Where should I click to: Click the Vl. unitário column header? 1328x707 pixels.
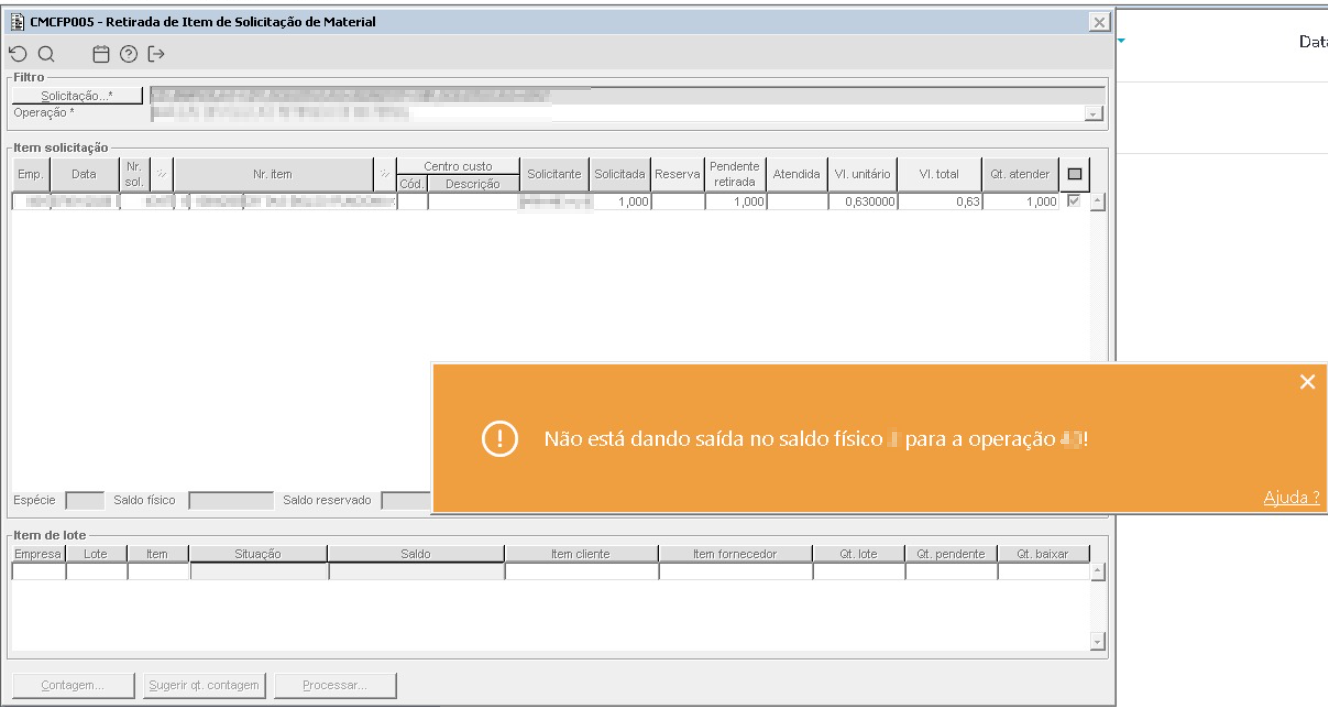(862, 174)
